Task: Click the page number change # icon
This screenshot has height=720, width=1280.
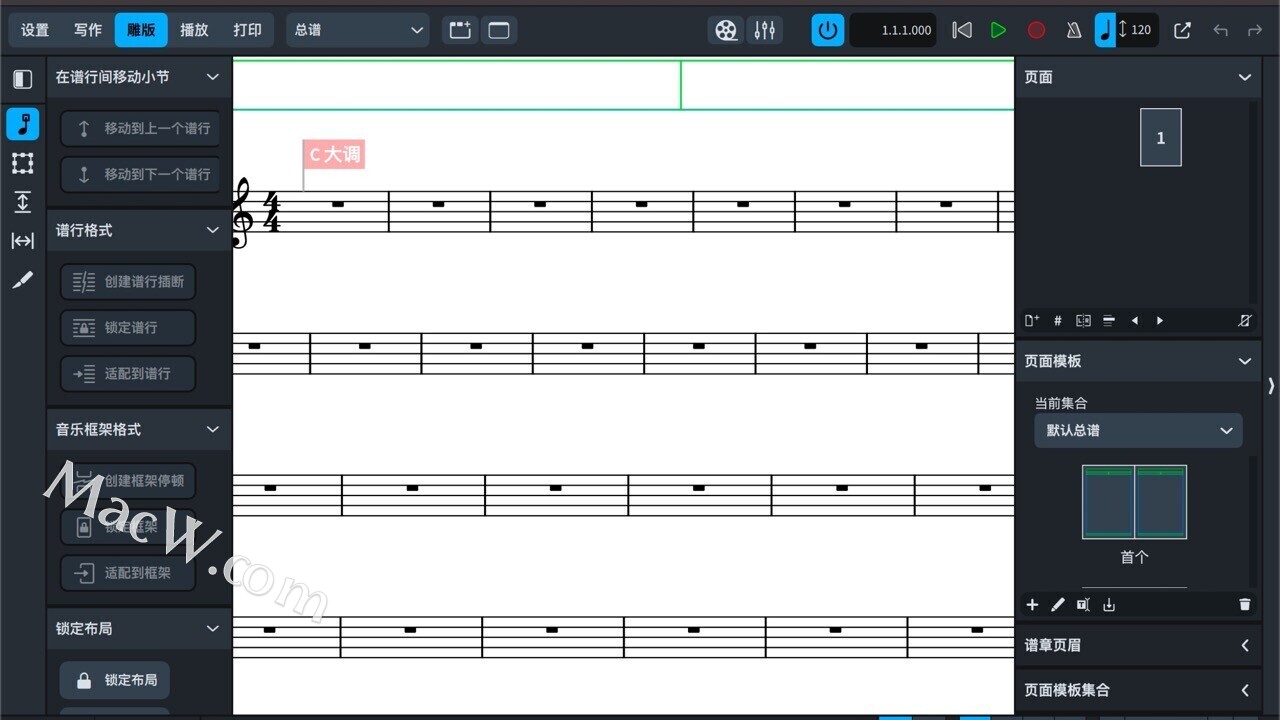Action: [1058, 321]
